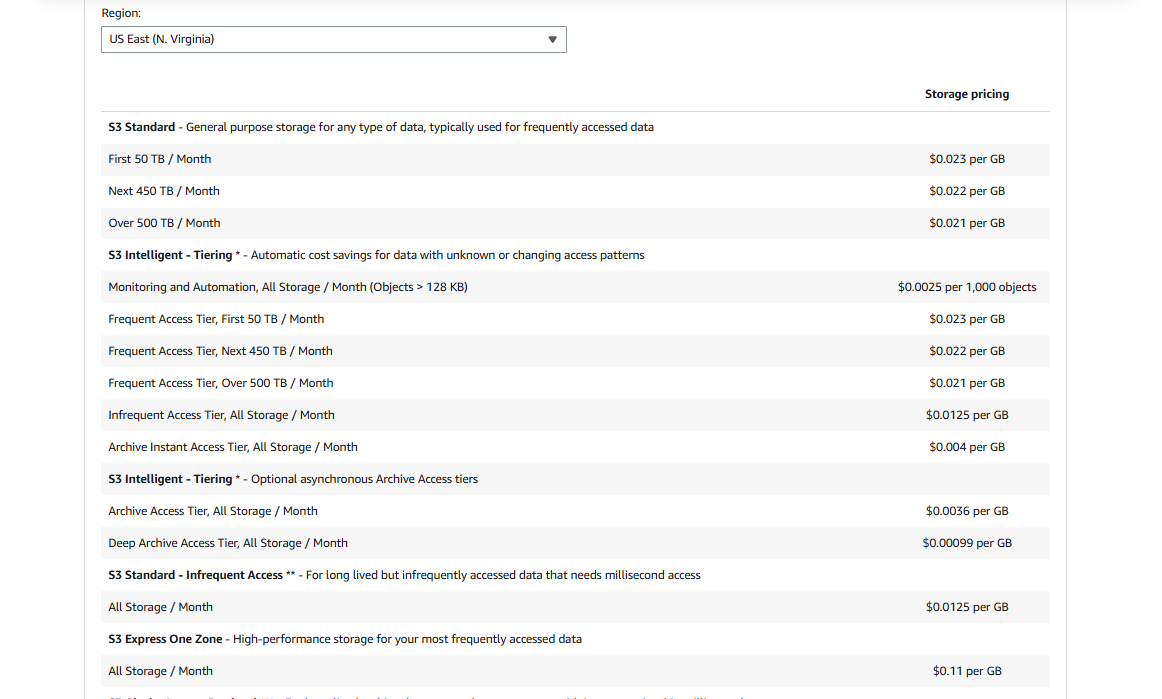Image resolution: width=1162 pixels, height=699 pixels.
Task: Select Frequent Access Tier, Over 500 TB row
Action: coord(575,383)
